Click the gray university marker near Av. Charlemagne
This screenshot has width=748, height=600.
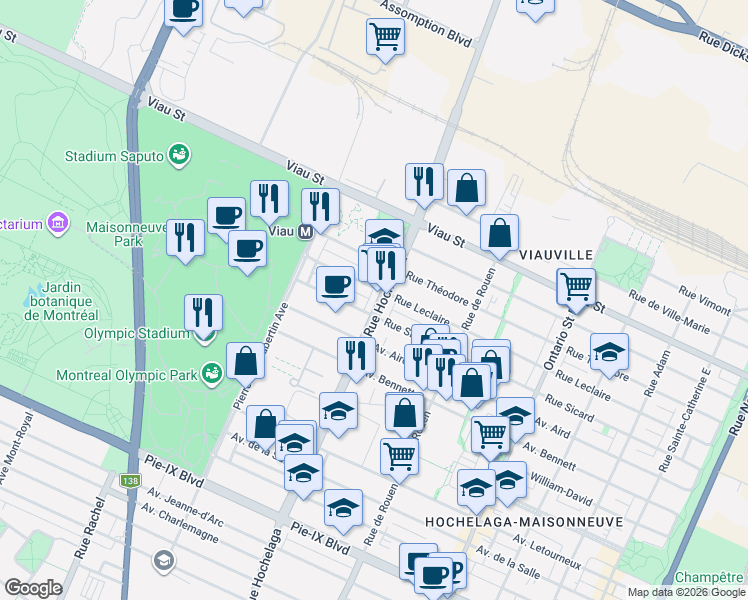(x=164, y=560)
